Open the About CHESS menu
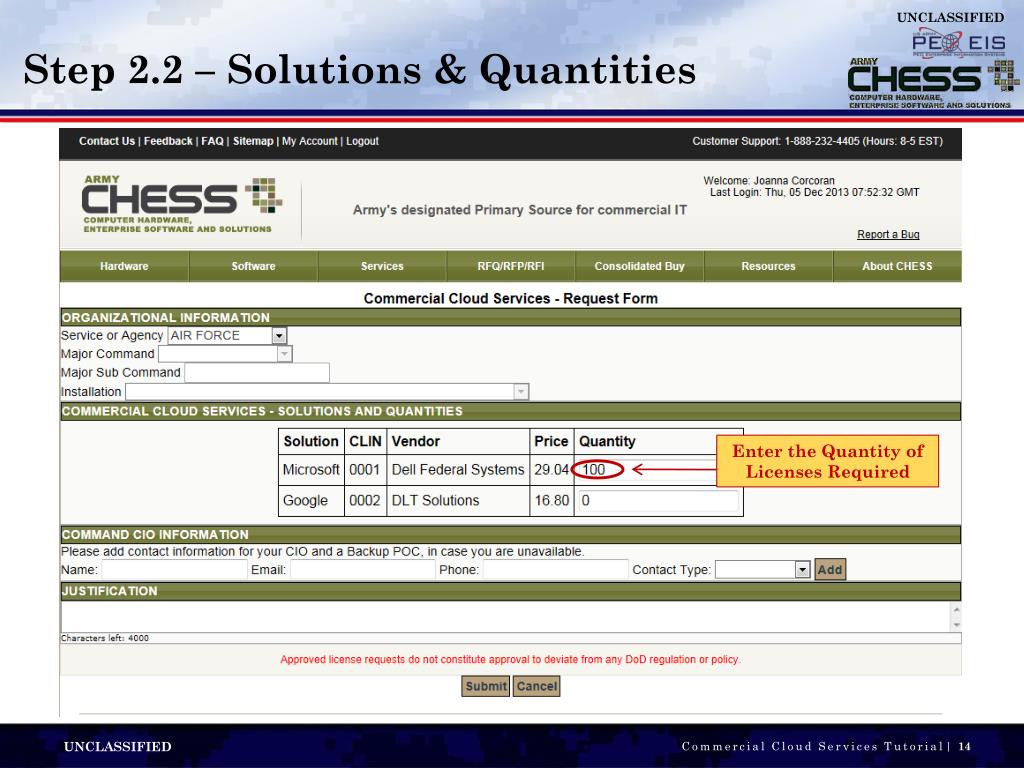Image resolution: width=1024 pixels, height=768 pixels. (x=897, y=266)
